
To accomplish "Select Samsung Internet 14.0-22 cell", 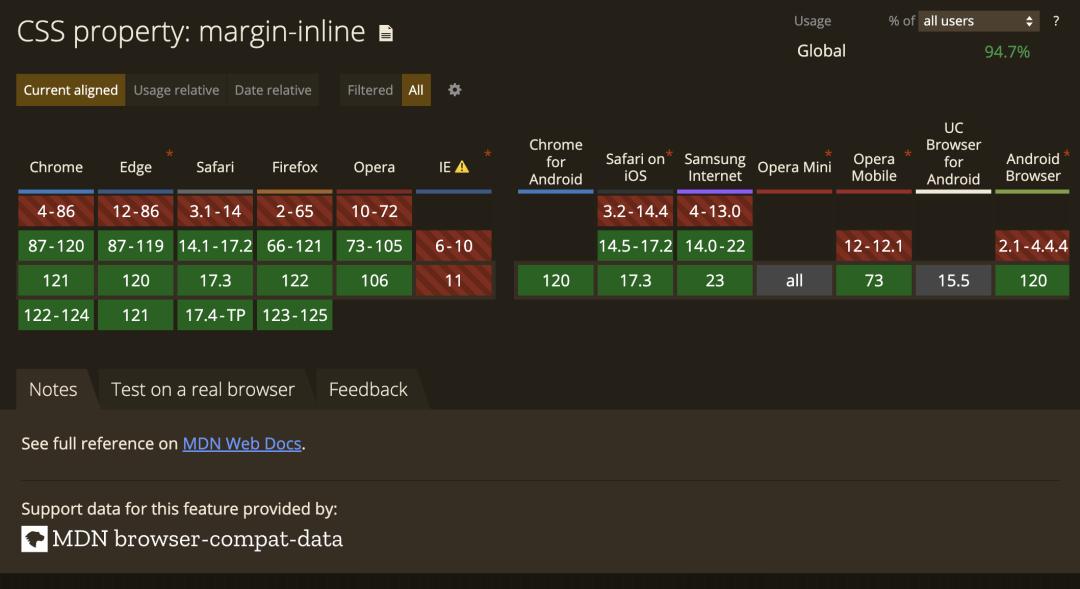I will pyautogui.click(x=715, y=246).
